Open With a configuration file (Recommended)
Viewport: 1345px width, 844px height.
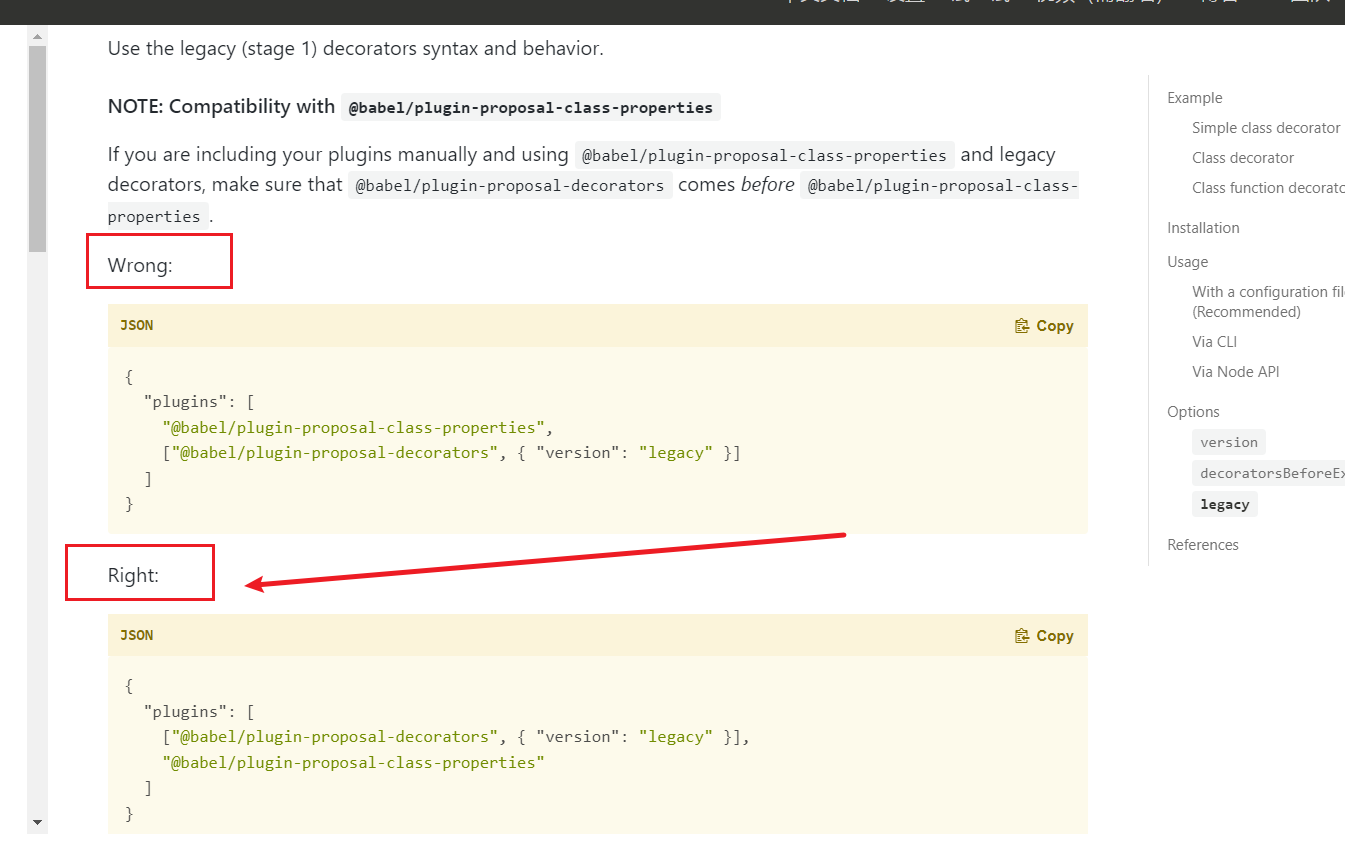1268,302
